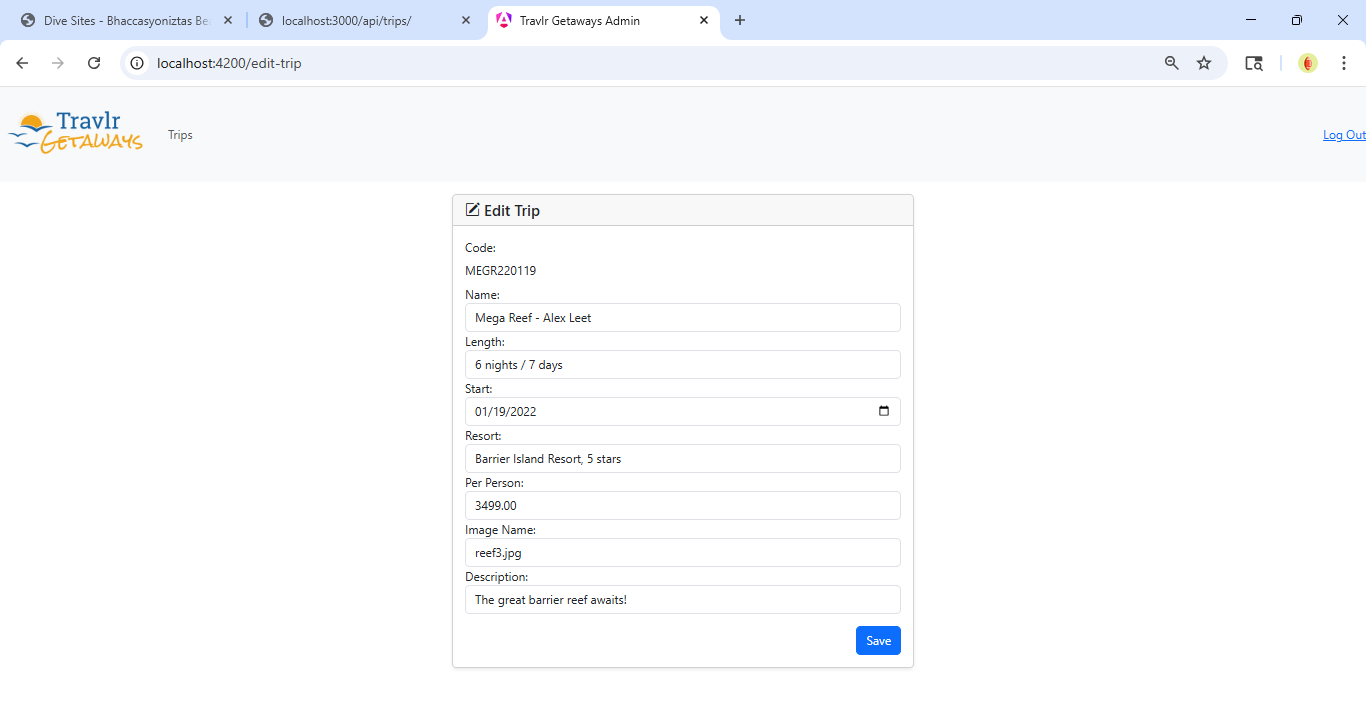Focus the Per Person price field
The image size is (1366, 720).
[682, 506]
